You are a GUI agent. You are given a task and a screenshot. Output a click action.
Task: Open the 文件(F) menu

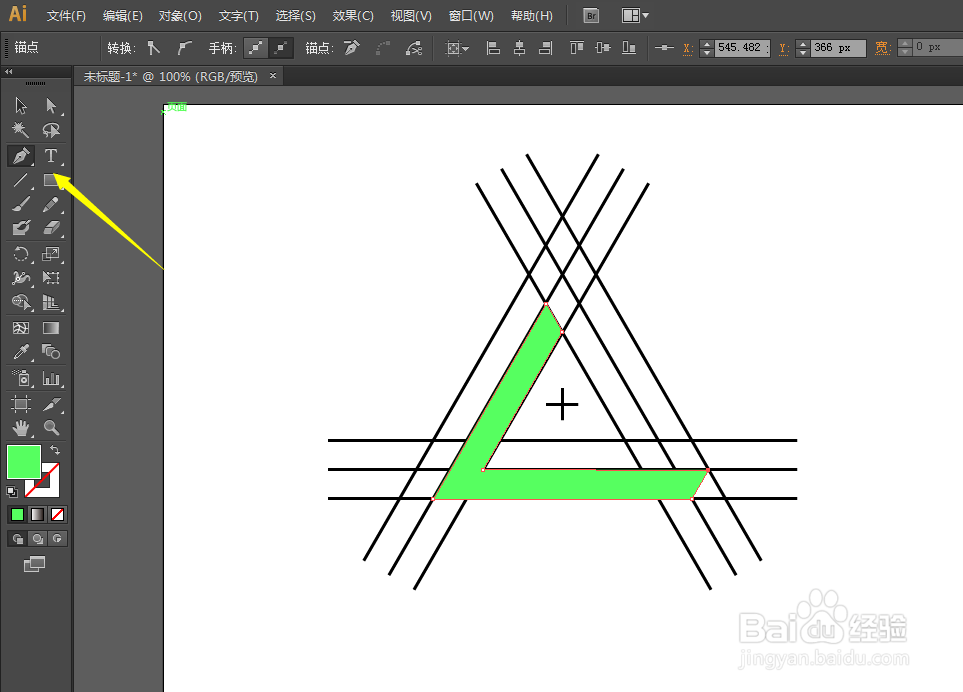(66, 16)
